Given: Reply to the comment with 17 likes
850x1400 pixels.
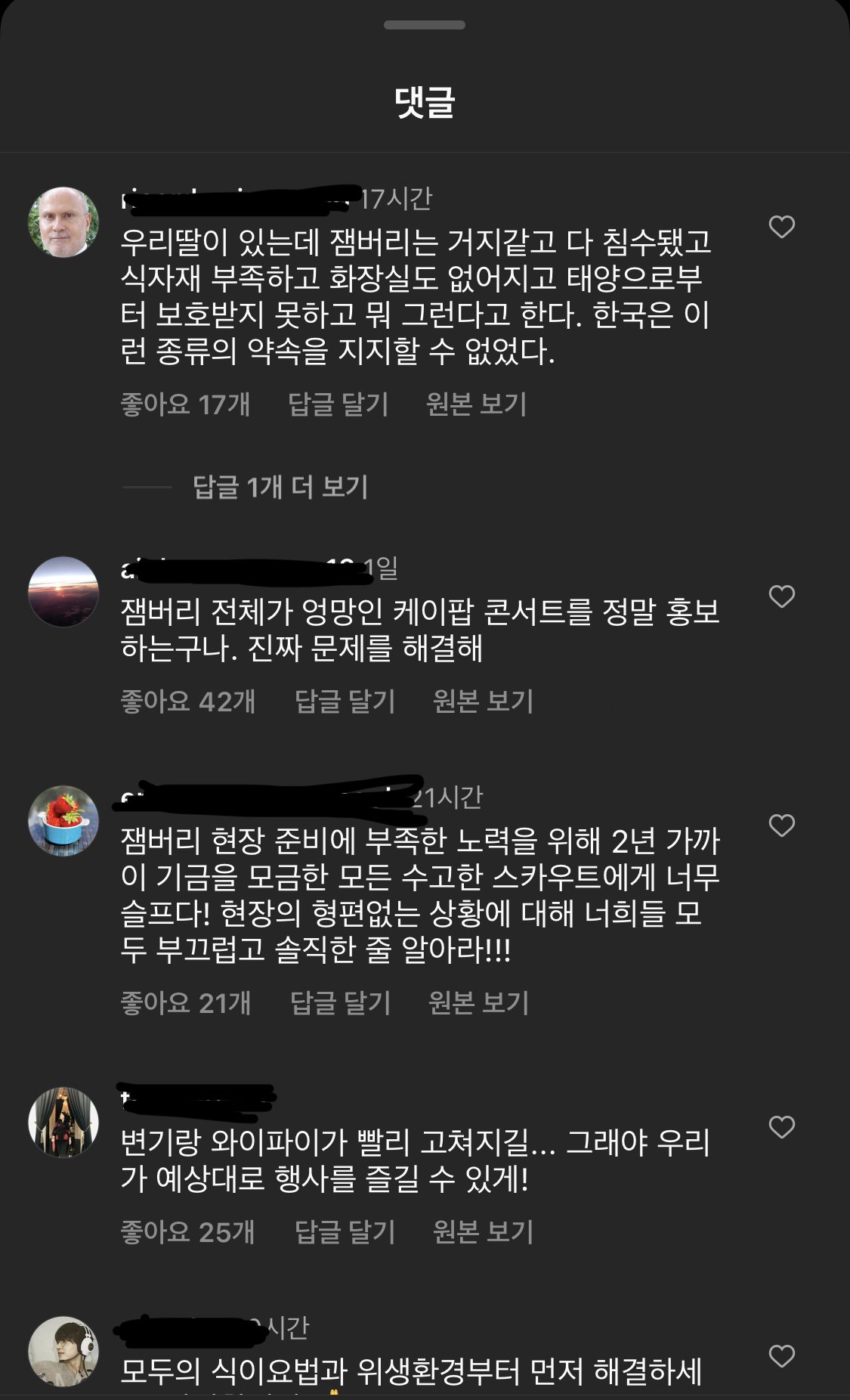Looking at the screenshot, I should 338,404.
